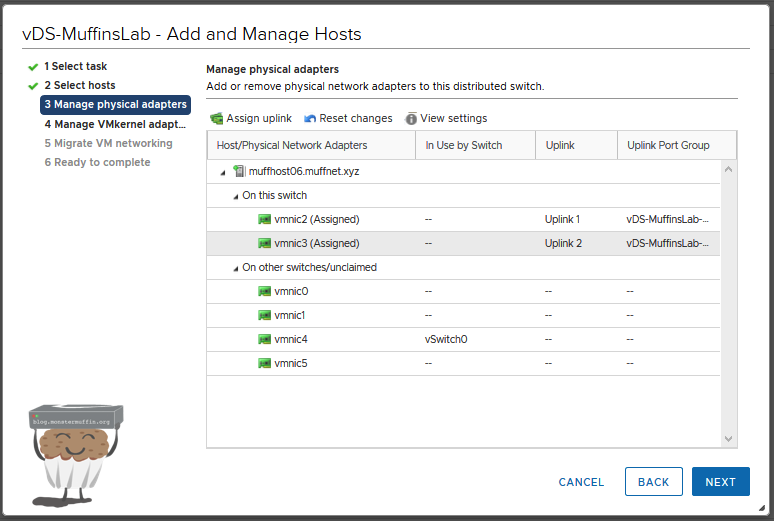The width and height of the screenshot is (774, 521).
Task: Click the View settings info icon
Action: 411,119
